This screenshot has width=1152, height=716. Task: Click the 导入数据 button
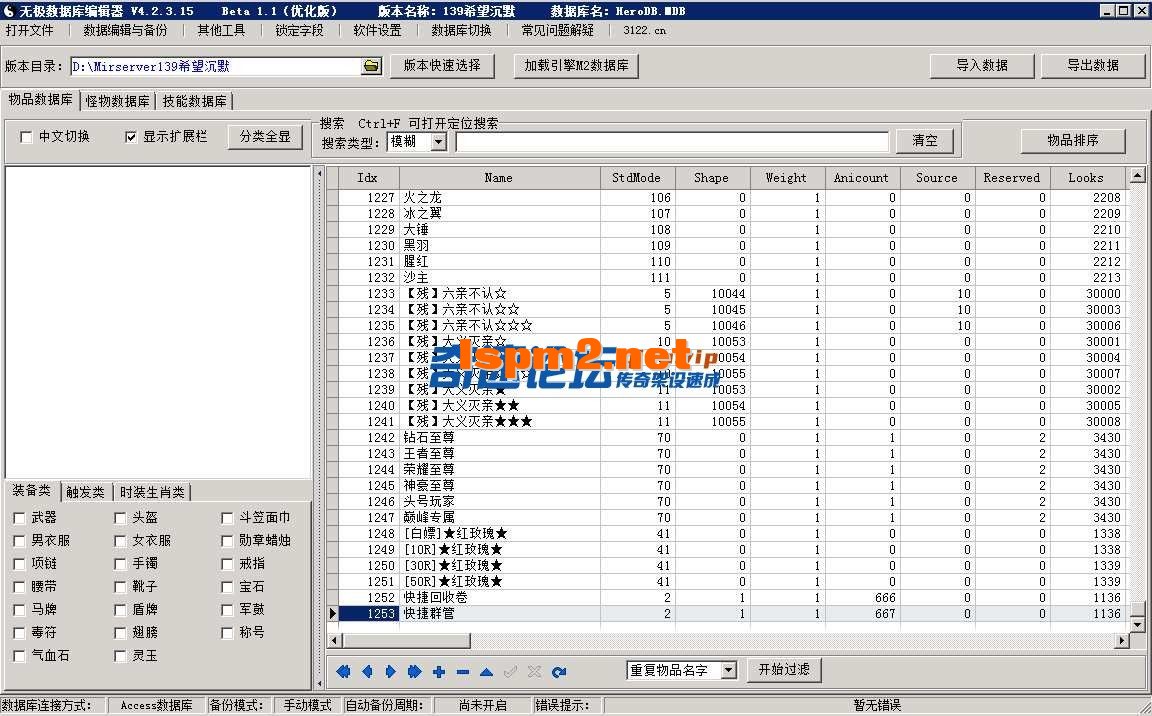pyautogui.click(x=981, y=66)
